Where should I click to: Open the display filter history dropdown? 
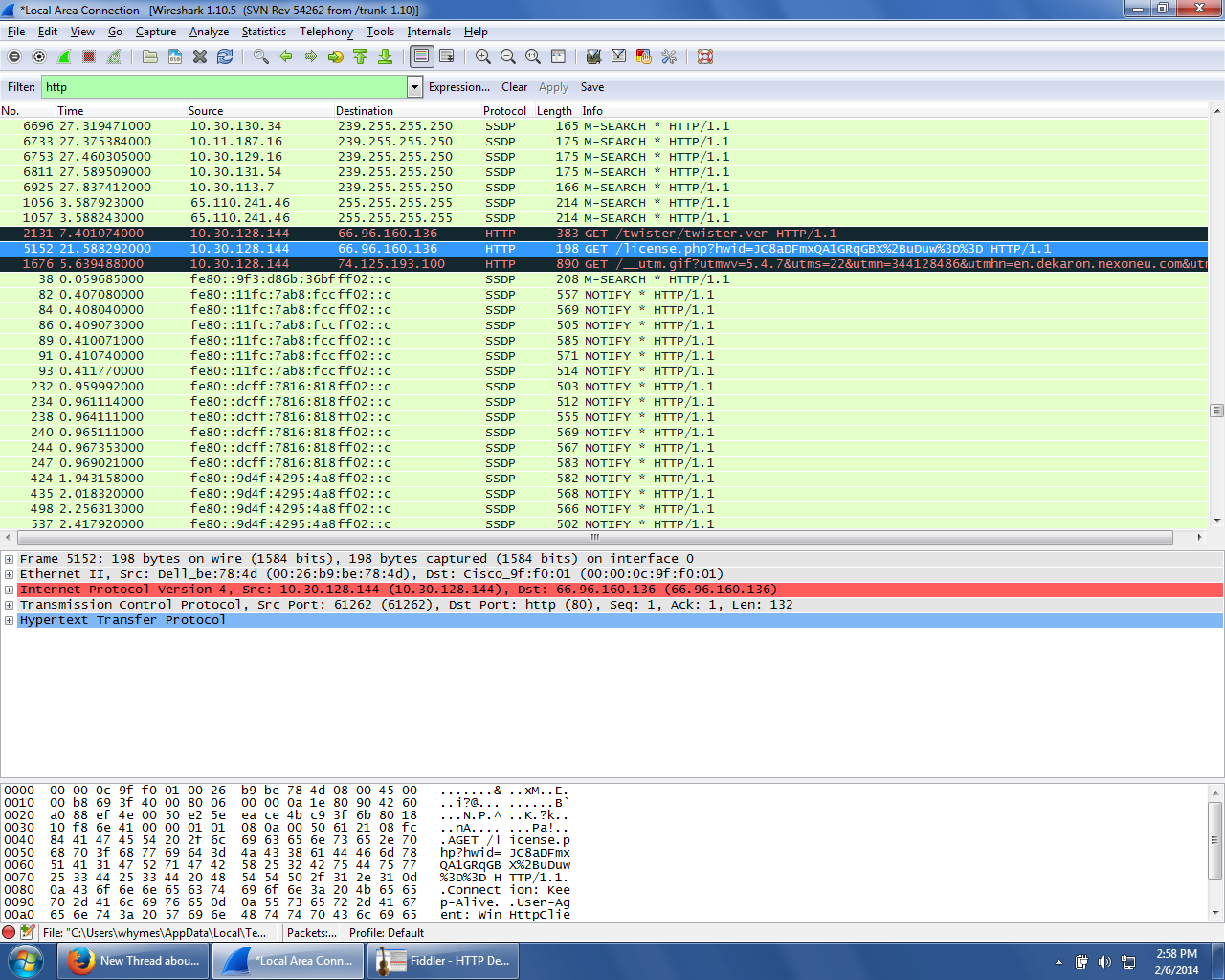tap(414, 87)
